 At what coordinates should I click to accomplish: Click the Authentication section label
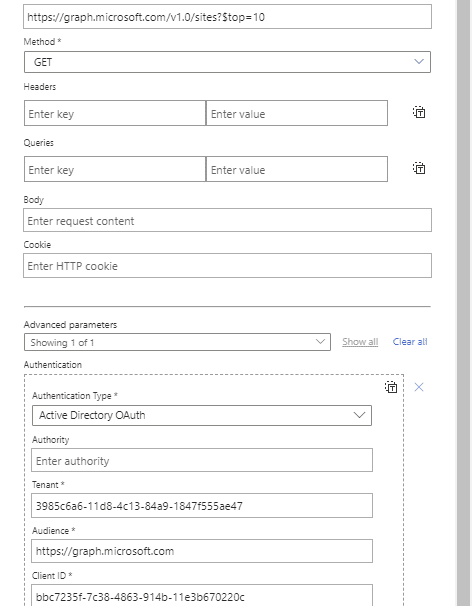pyautogui.click(x=53, y=364)
